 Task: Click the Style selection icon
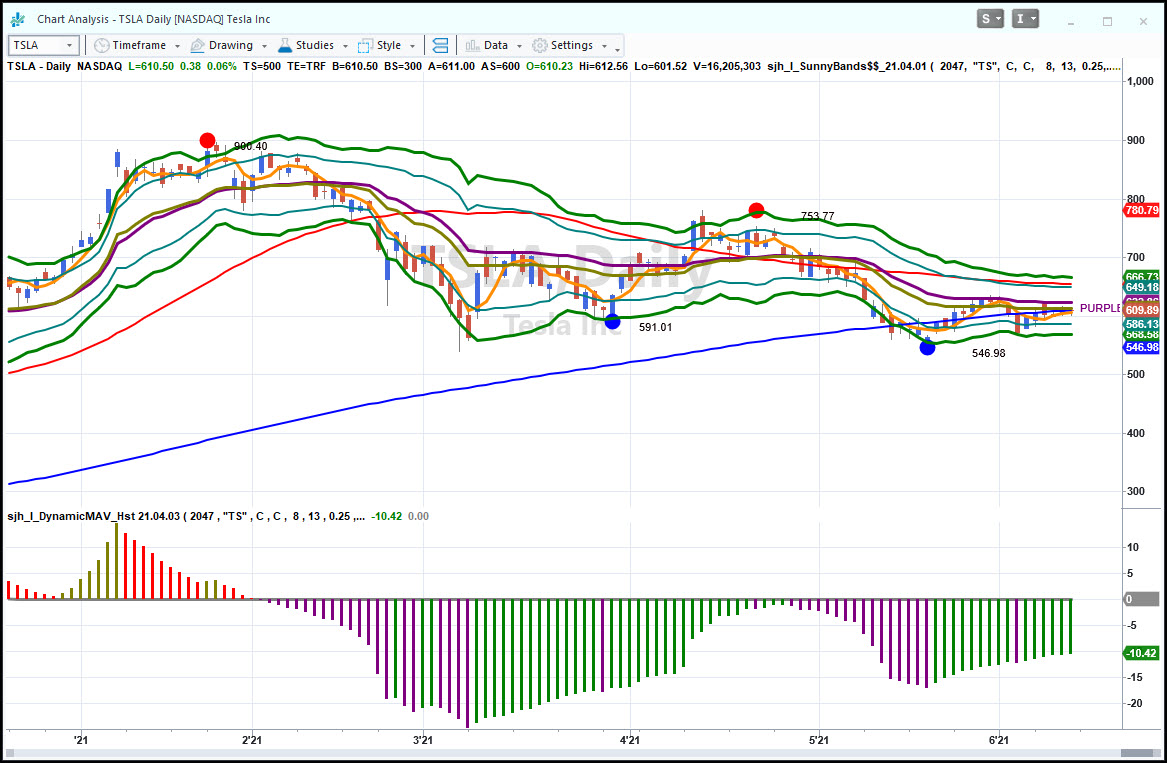point(365,45)
